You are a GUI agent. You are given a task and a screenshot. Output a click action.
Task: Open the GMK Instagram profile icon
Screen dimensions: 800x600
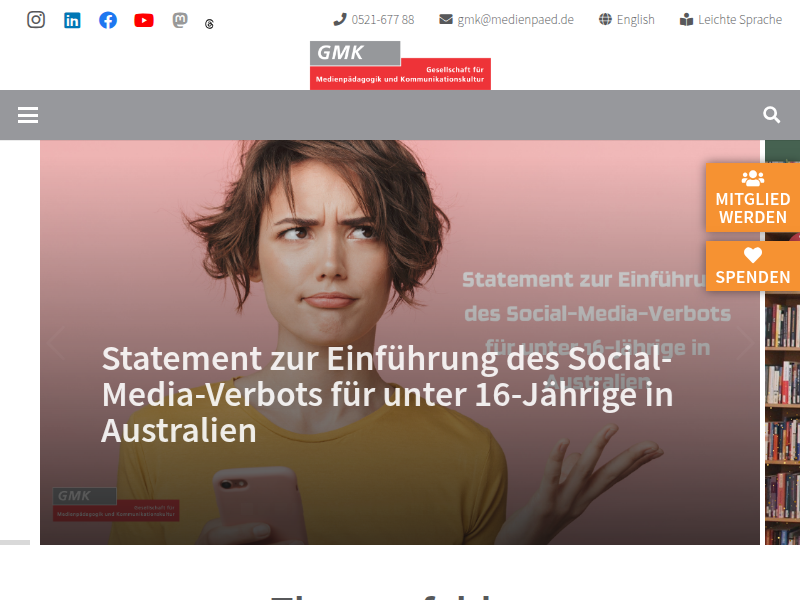[36, 20]
